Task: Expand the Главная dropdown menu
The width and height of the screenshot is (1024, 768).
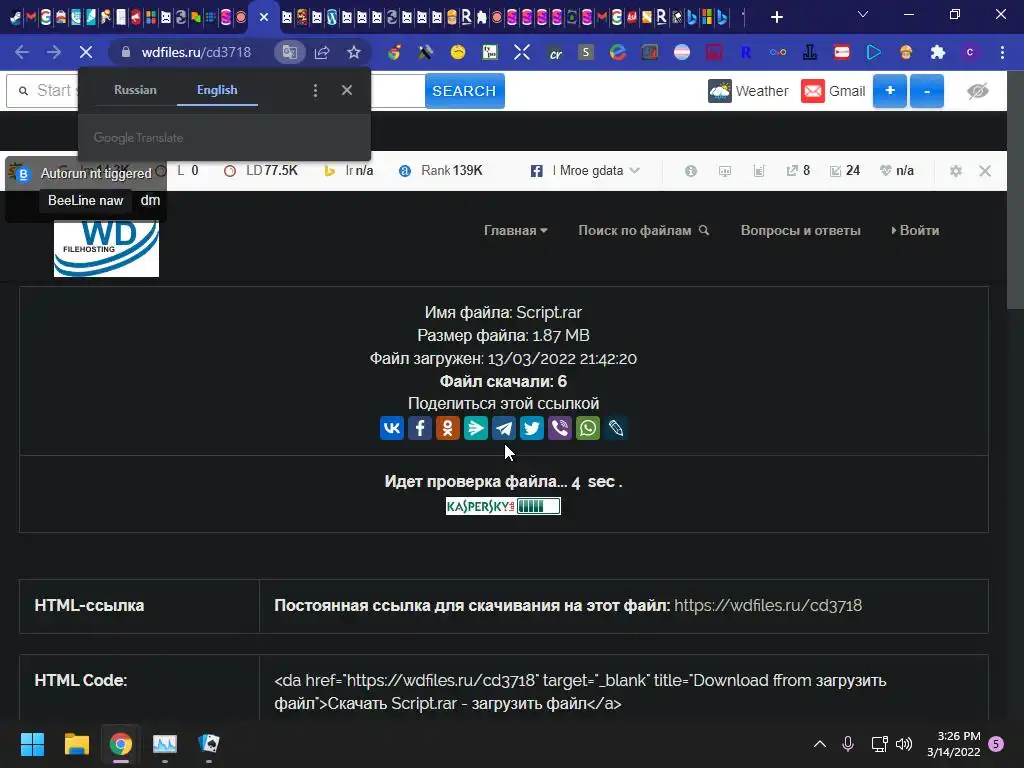Action: (x=516, y=231)
